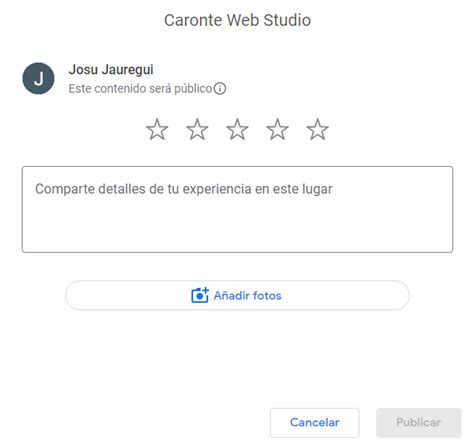Open the public content info icon
The image size is (474, 448).
[x=220, y=89]
